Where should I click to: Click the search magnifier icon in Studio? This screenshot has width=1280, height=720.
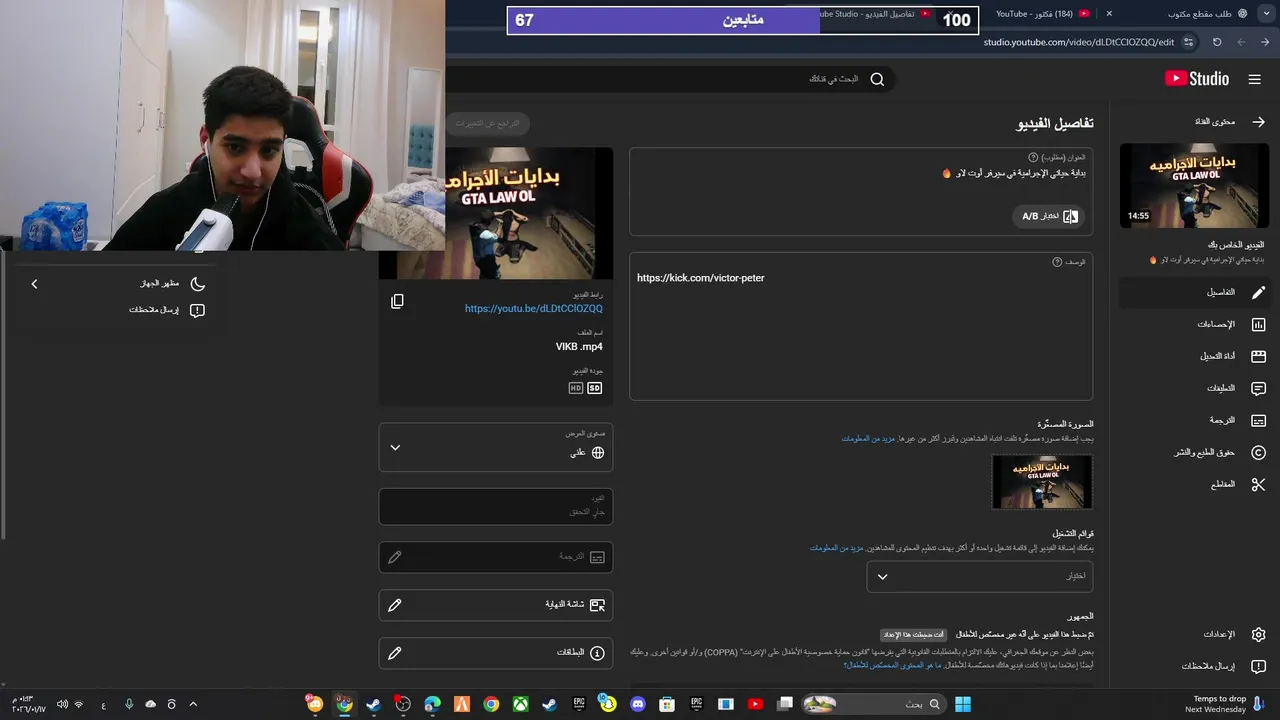(x=877, y=79)
